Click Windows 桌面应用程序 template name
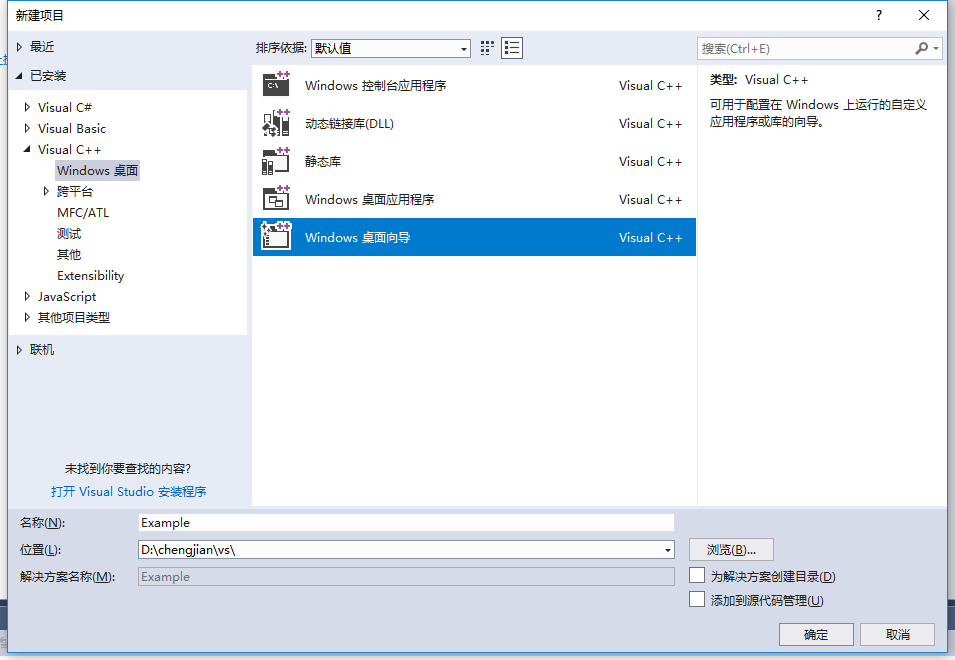Image resolution: width=955 pixels, height=660 pixels. (370, 200)
